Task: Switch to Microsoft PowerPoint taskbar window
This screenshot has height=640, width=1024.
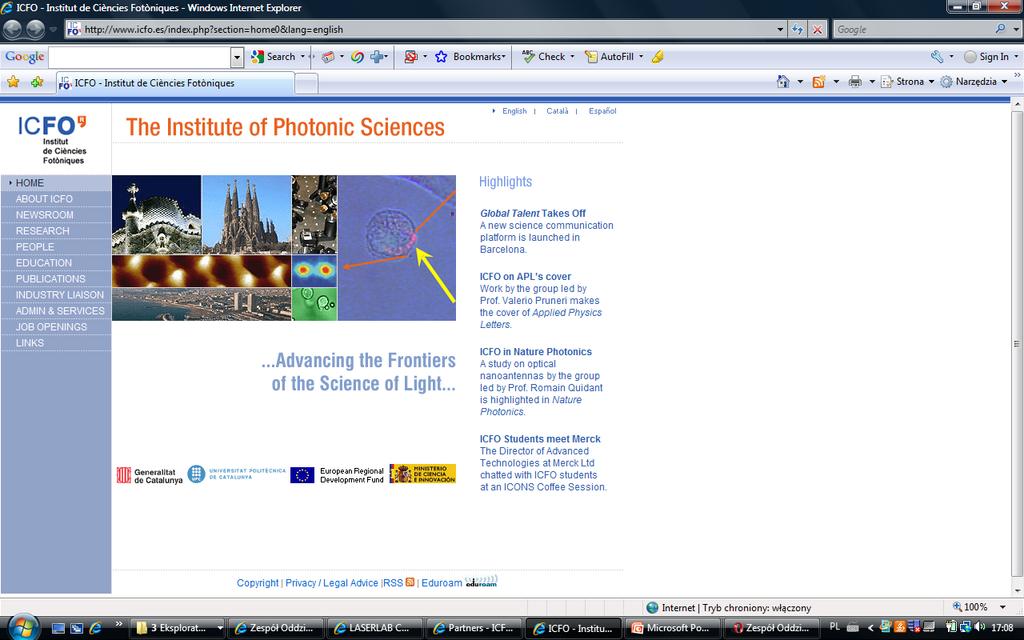Action: point(672,628)
